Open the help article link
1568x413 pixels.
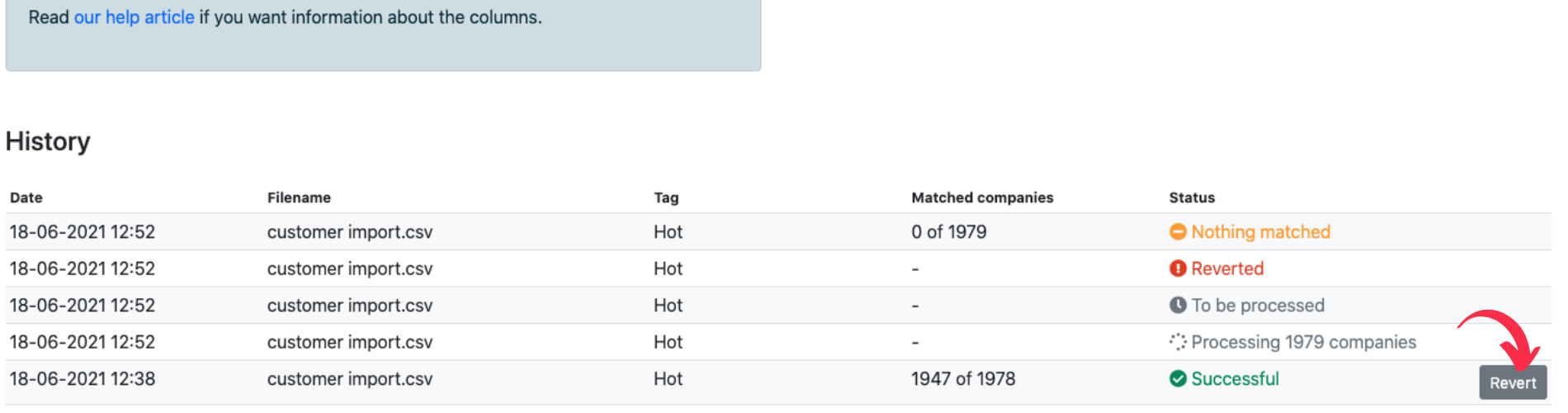pos(135,17)
